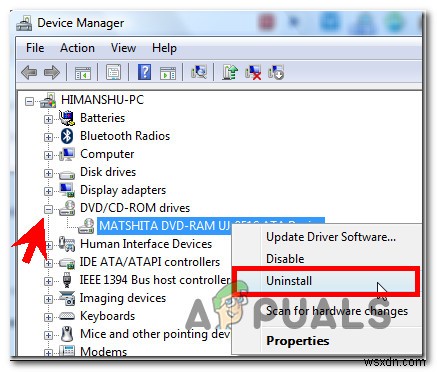Image resolution: width=437 pixels, height=372 pixels.
Task: Click the Disk drives icon
Action: (67, 174)
